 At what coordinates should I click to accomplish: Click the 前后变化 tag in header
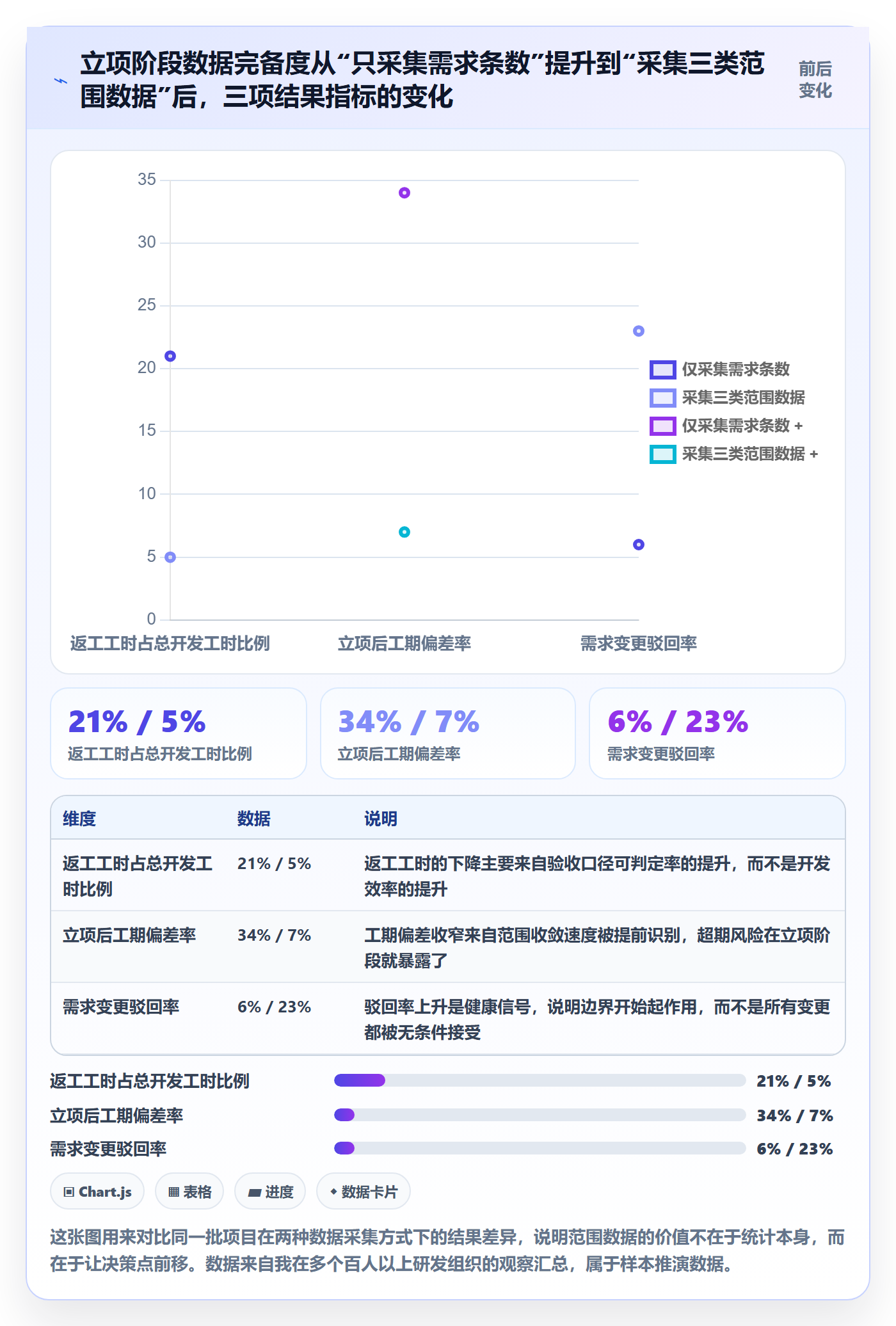coord(815,80)
